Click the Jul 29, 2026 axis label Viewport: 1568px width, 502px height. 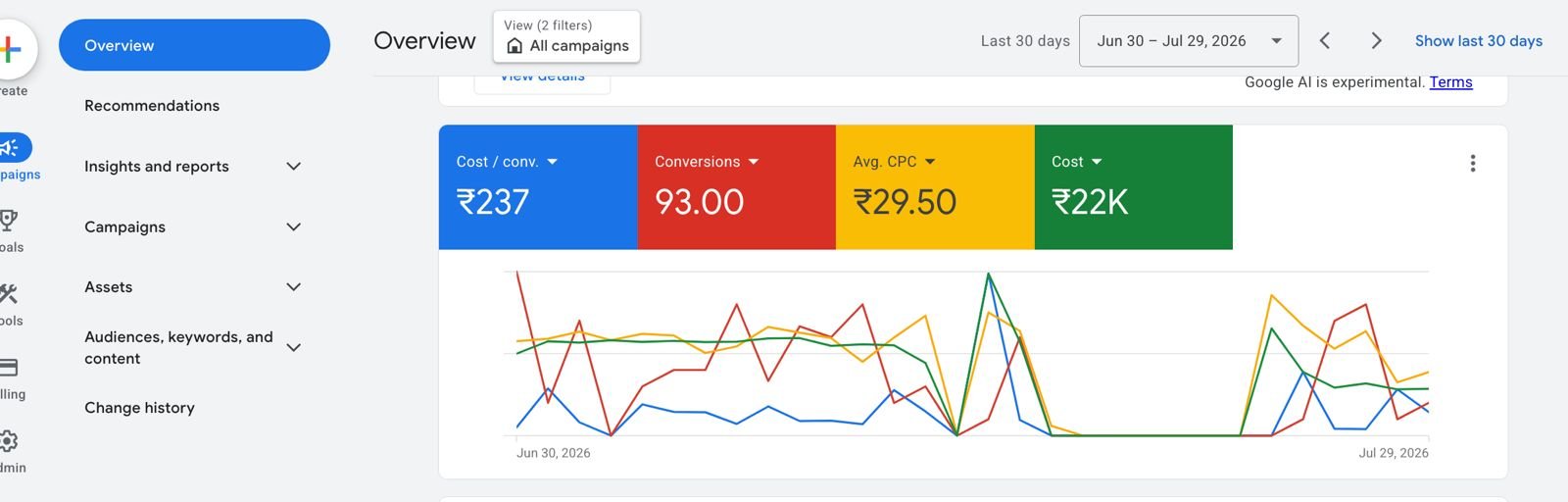point(1394,453)
